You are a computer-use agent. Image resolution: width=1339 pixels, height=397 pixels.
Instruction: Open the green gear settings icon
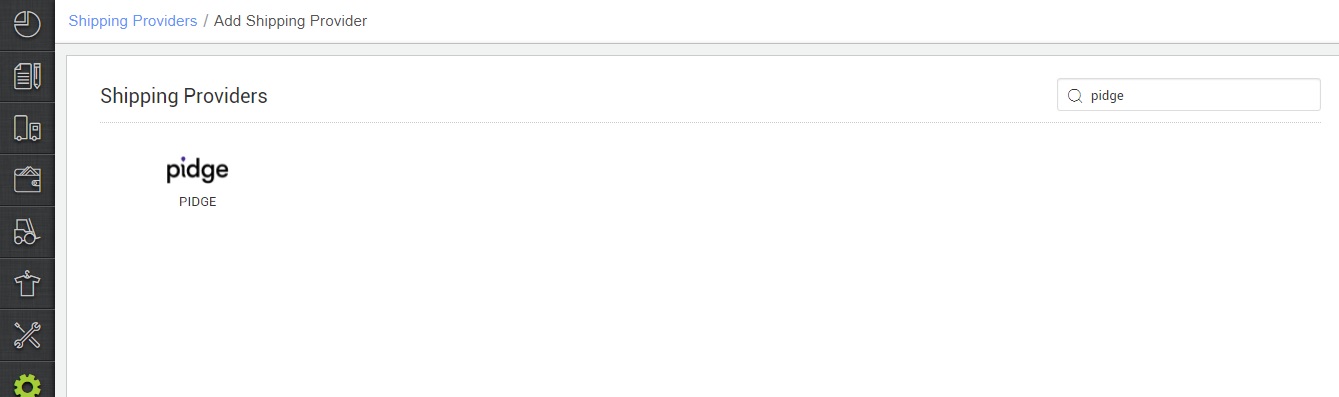pos(27,385)
